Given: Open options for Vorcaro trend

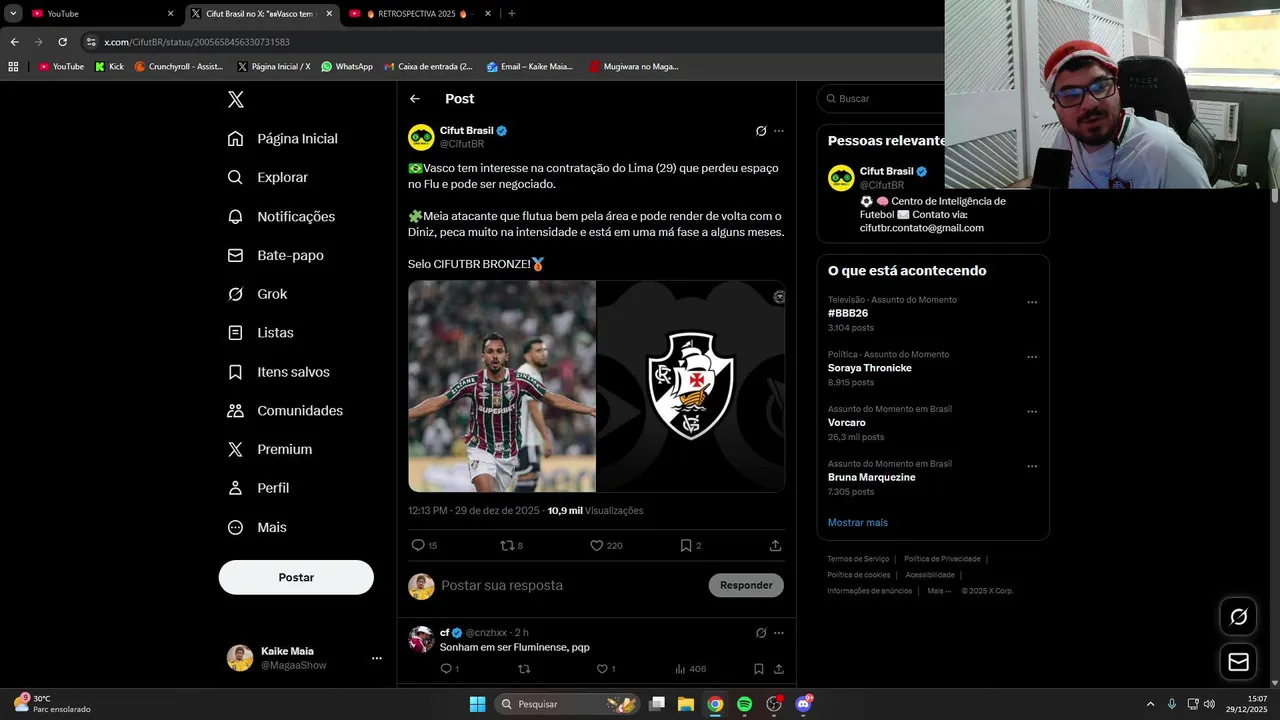Looking at the screenshot, I should coord(1032,411).
